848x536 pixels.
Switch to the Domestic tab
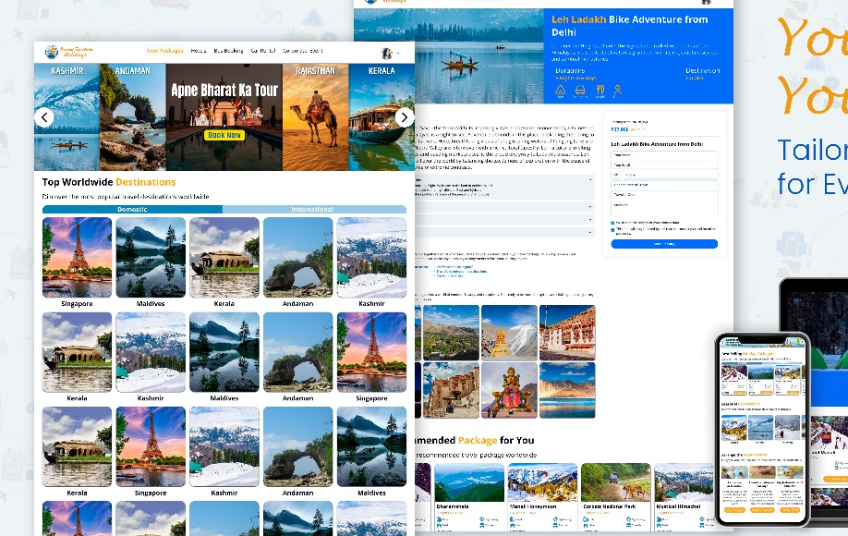[x=132, y=209]
